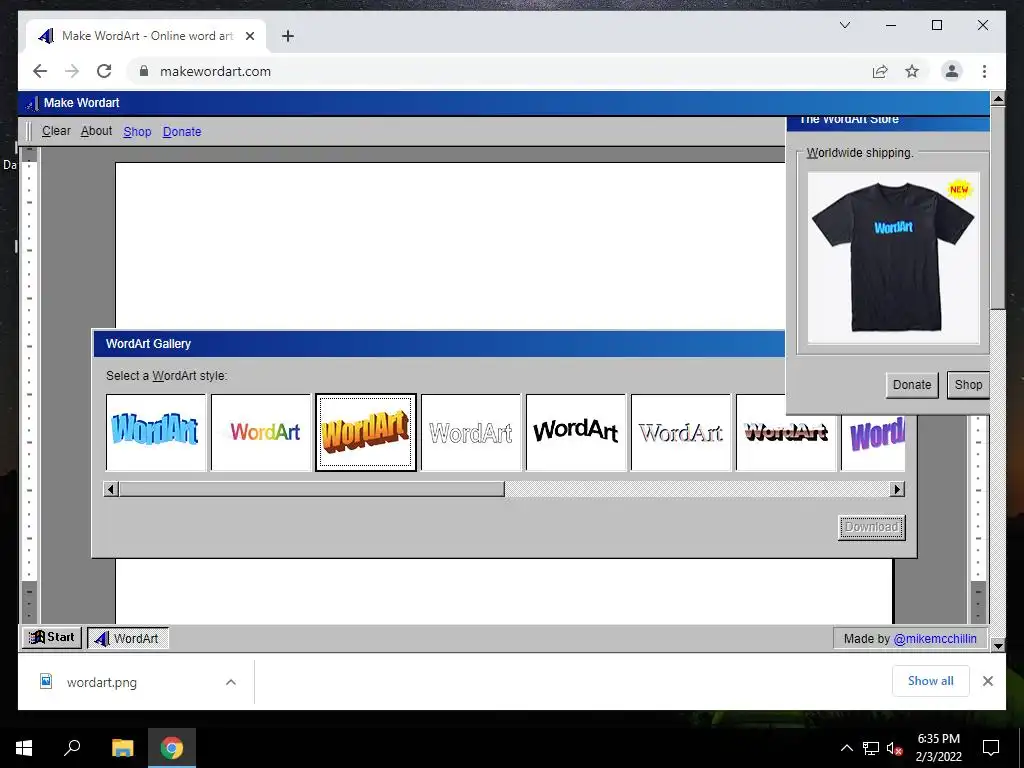
Task: Click the gallery scrollbar left arrow
Action: 111,489
